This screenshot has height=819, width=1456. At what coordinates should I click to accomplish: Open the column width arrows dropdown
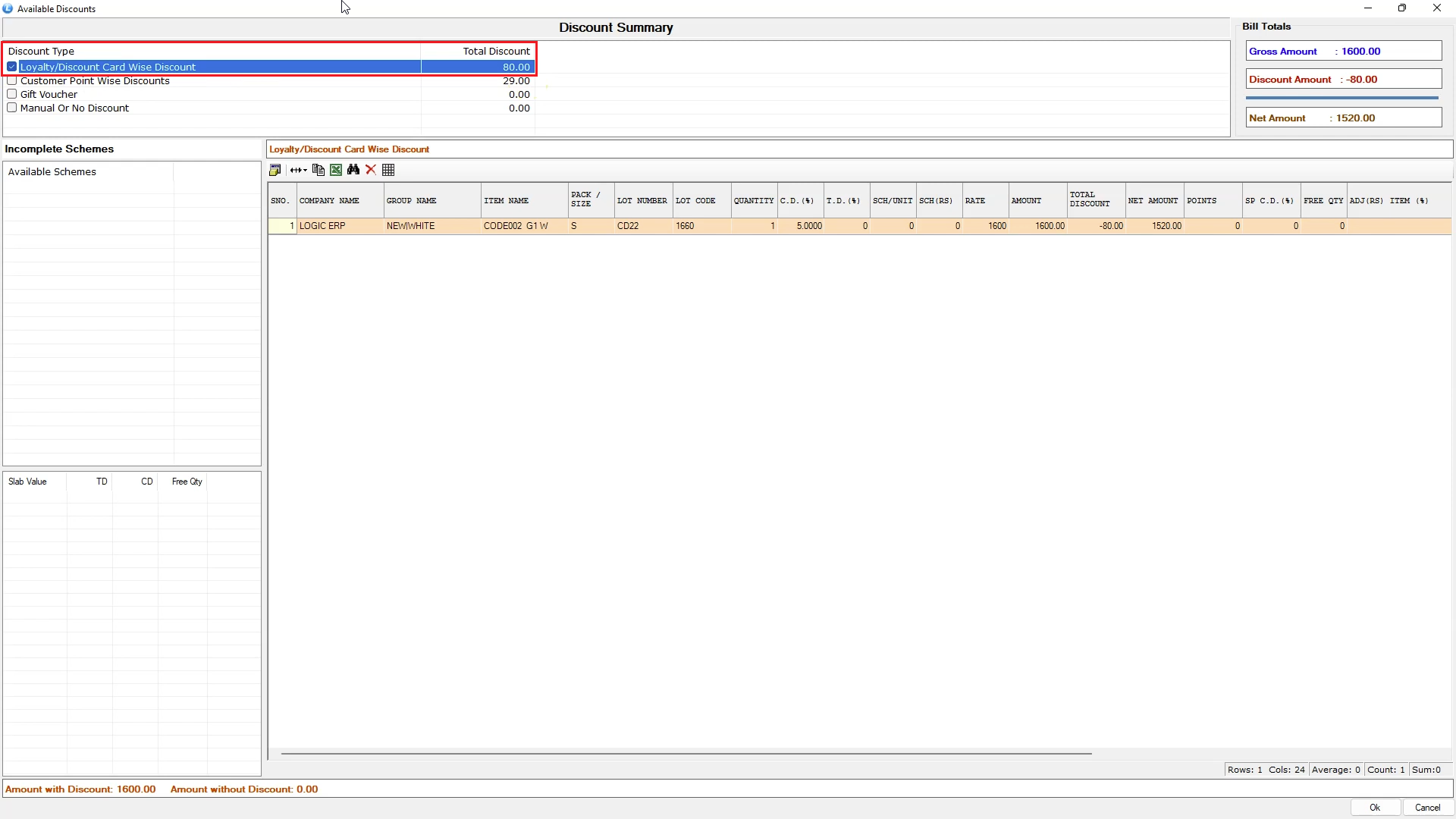tap(298, 170)
